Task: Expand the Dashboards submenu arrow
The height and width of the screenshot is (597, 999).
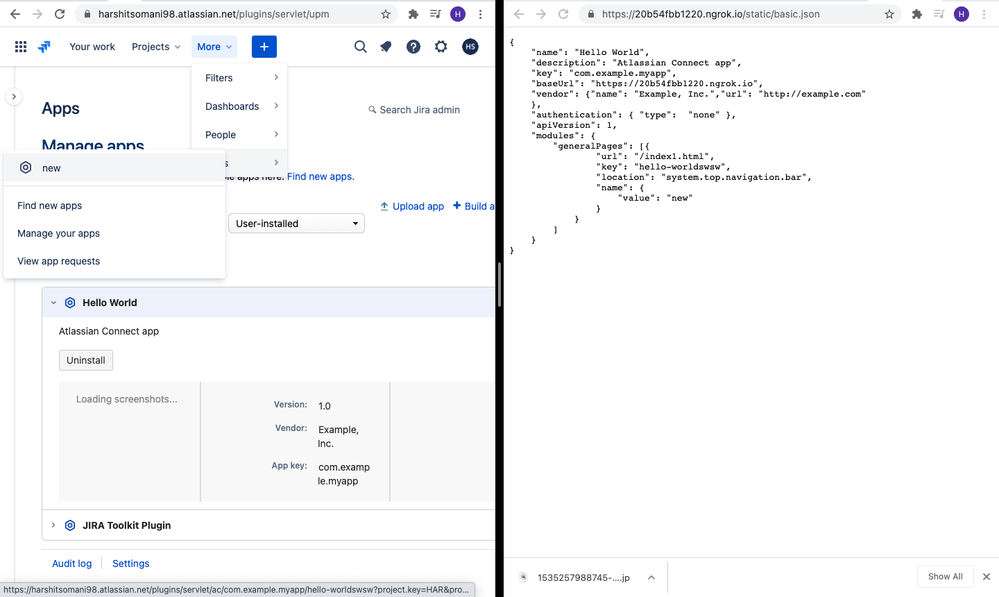Action: tap(276, 106)
